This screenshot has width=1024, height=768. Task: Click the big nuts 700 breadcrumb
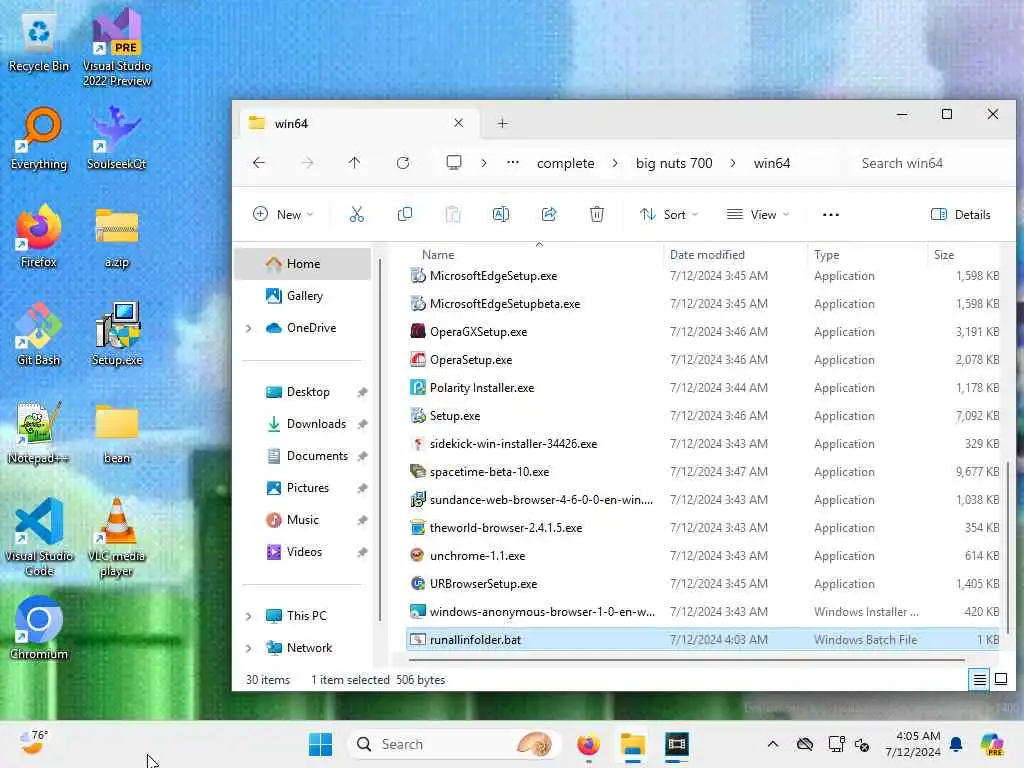pyautogui.click(x=674, y=163)
